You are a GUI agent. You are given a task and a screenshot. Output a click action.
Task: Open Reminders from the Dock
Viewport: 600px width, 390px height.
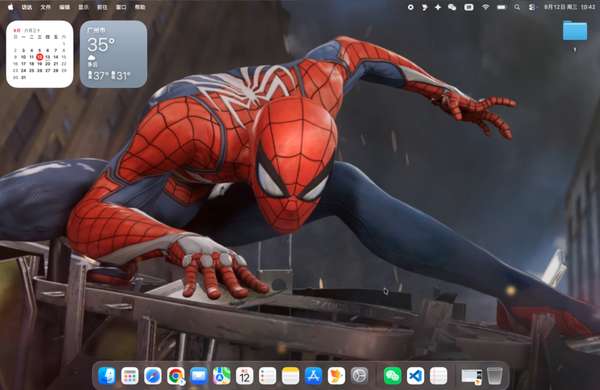point(267,375)
